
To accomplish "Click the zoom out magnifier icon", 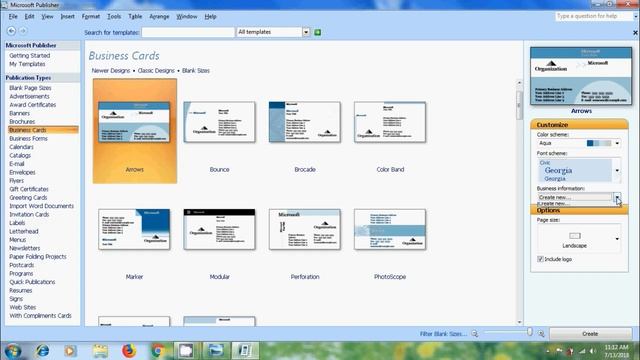I will [x=475, y=334].
